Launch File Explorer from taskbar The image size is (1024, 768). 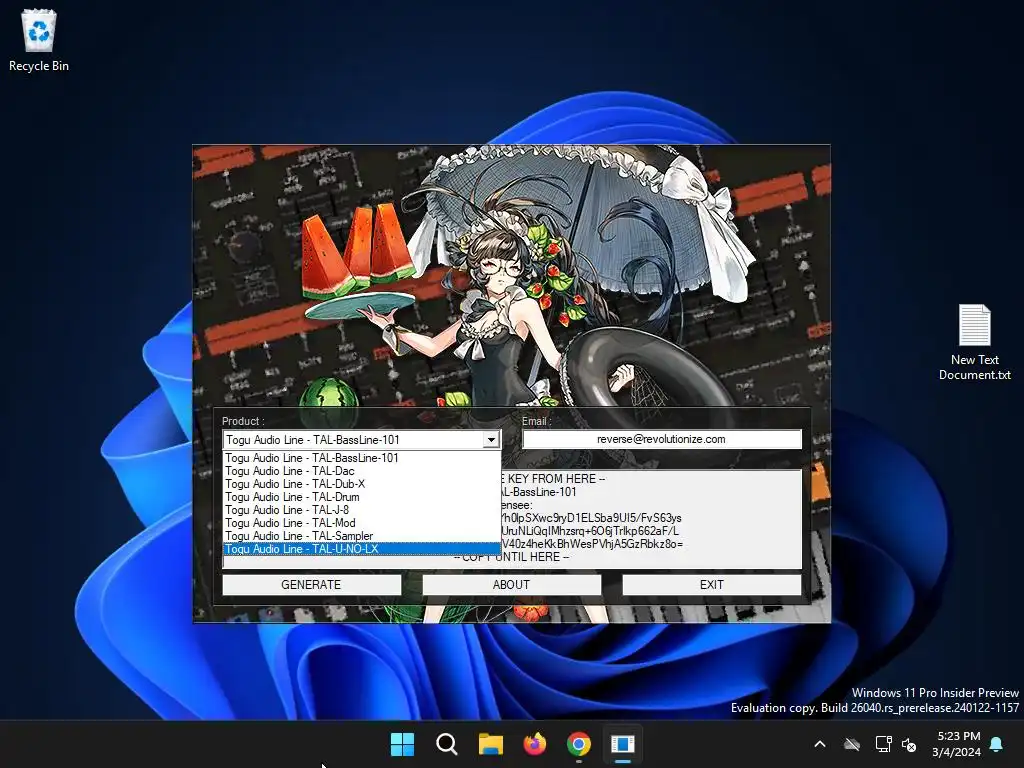pos(490,744)
